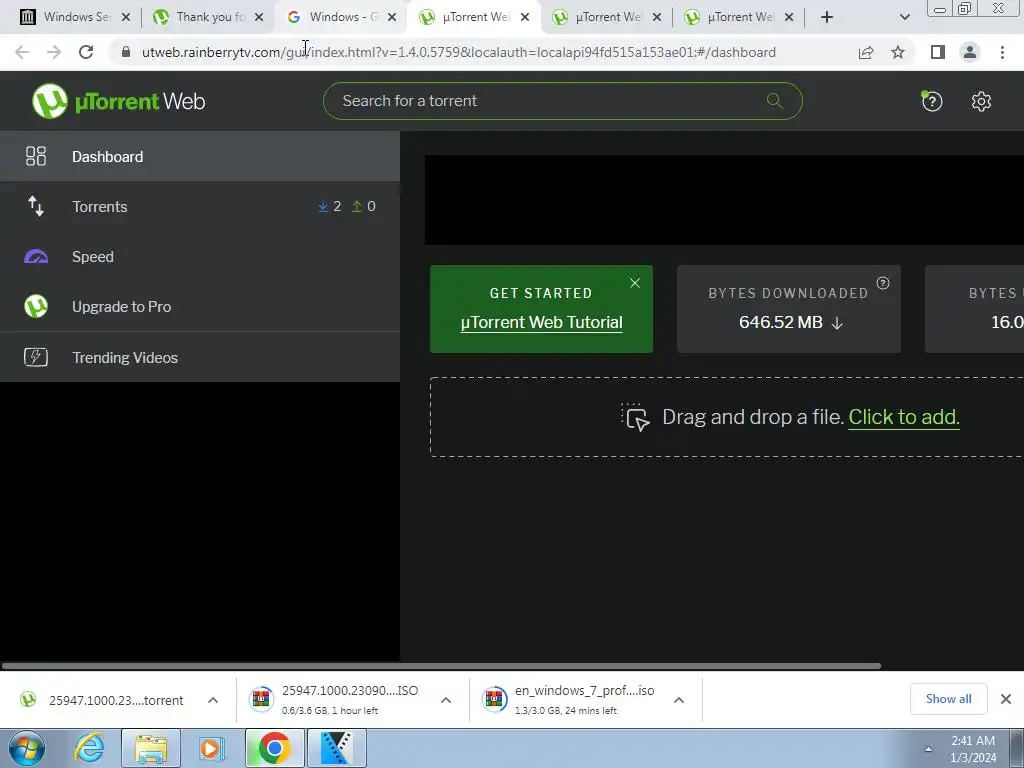Toggle the browser side panel
This screenshot has width=1024, height=768.
pyautogui.click(x=938, y=52)
